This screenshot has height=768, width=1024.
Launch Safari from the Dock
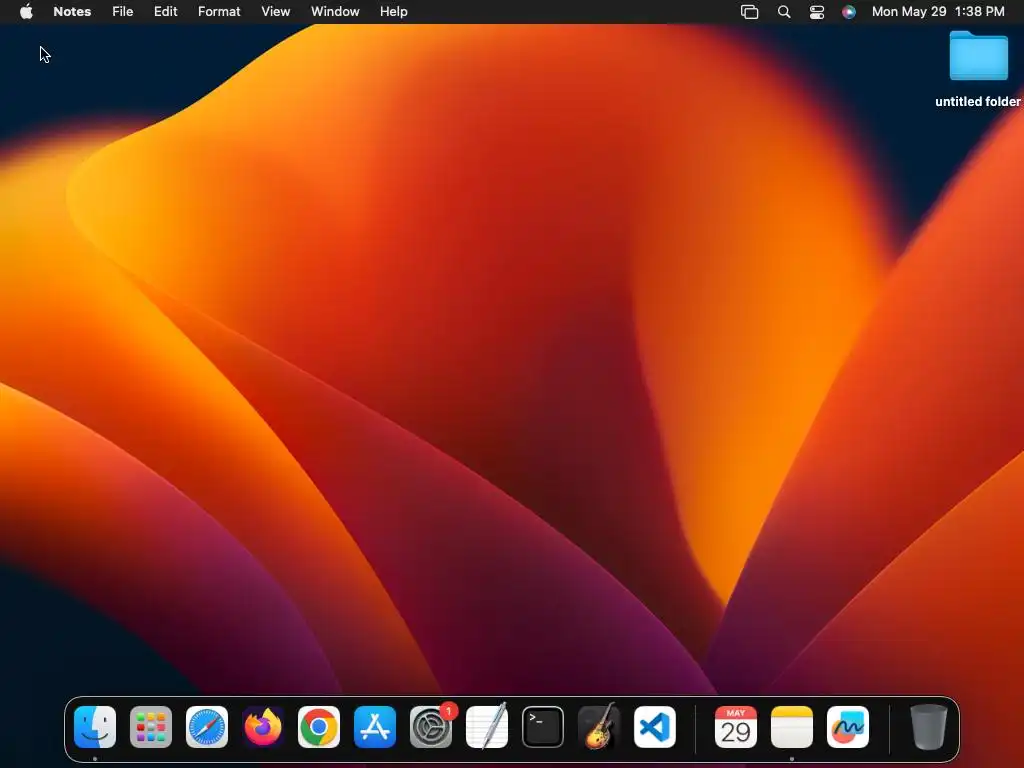(x=207, y=727)
